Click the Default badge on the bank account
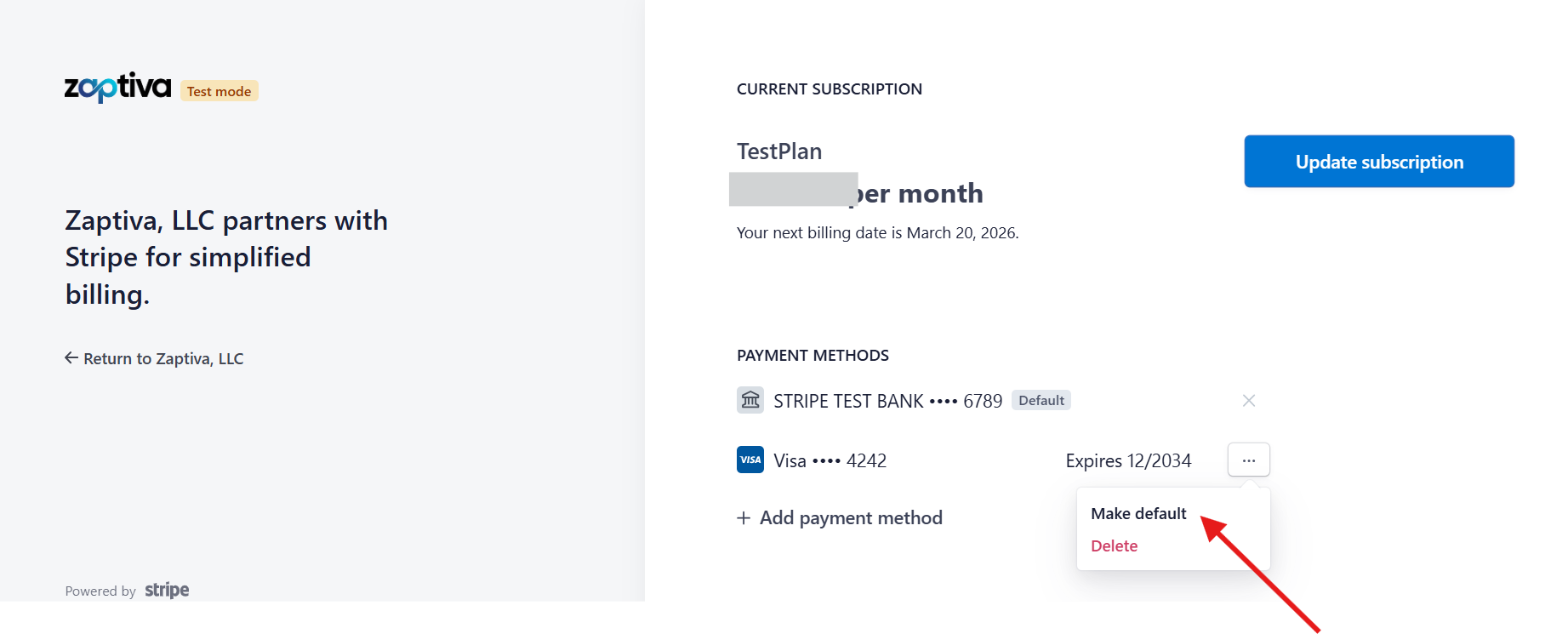 point(1041,401)
